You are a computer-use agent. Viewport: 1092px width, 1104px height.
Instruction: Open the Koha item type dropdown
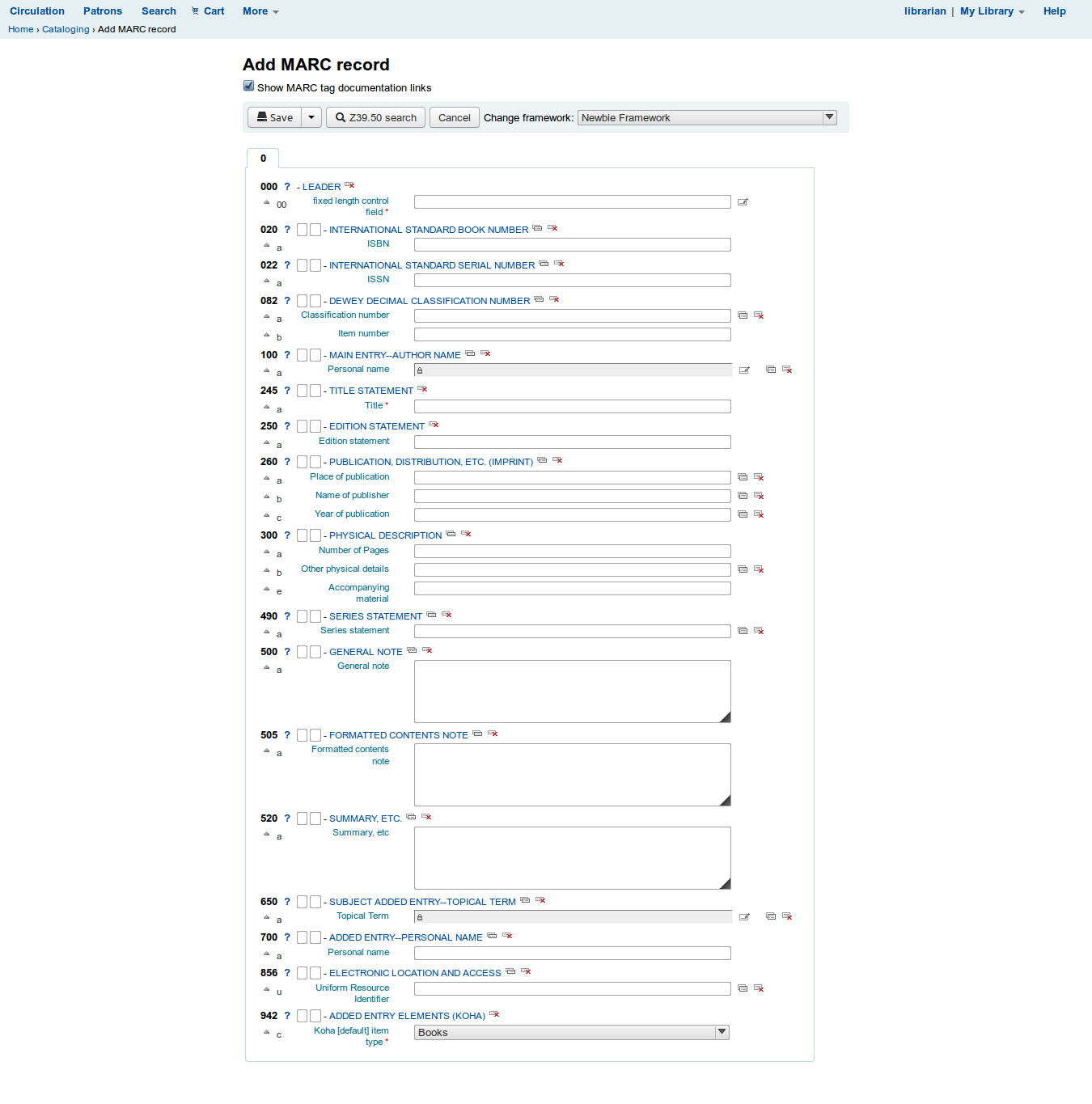pyautogui.click(x=572, y=1033)
